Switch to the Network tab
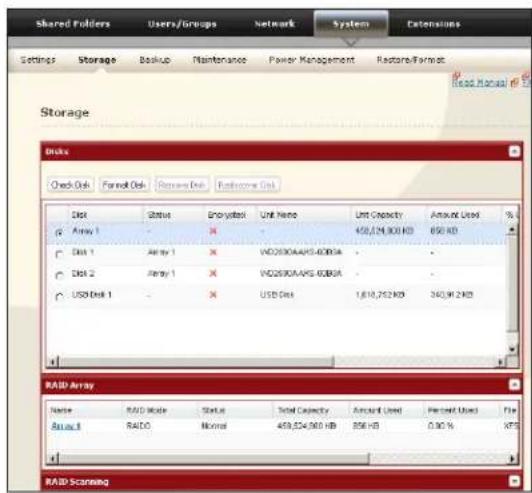 click(275, 24)
